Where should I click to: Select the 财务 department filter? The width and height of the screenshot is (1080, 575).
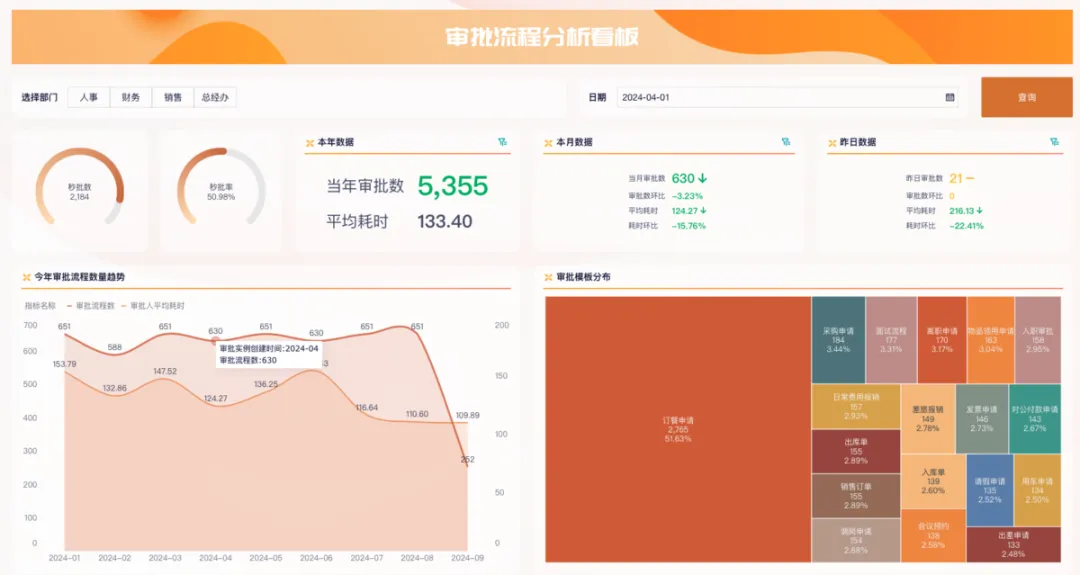tap(130, 98)
